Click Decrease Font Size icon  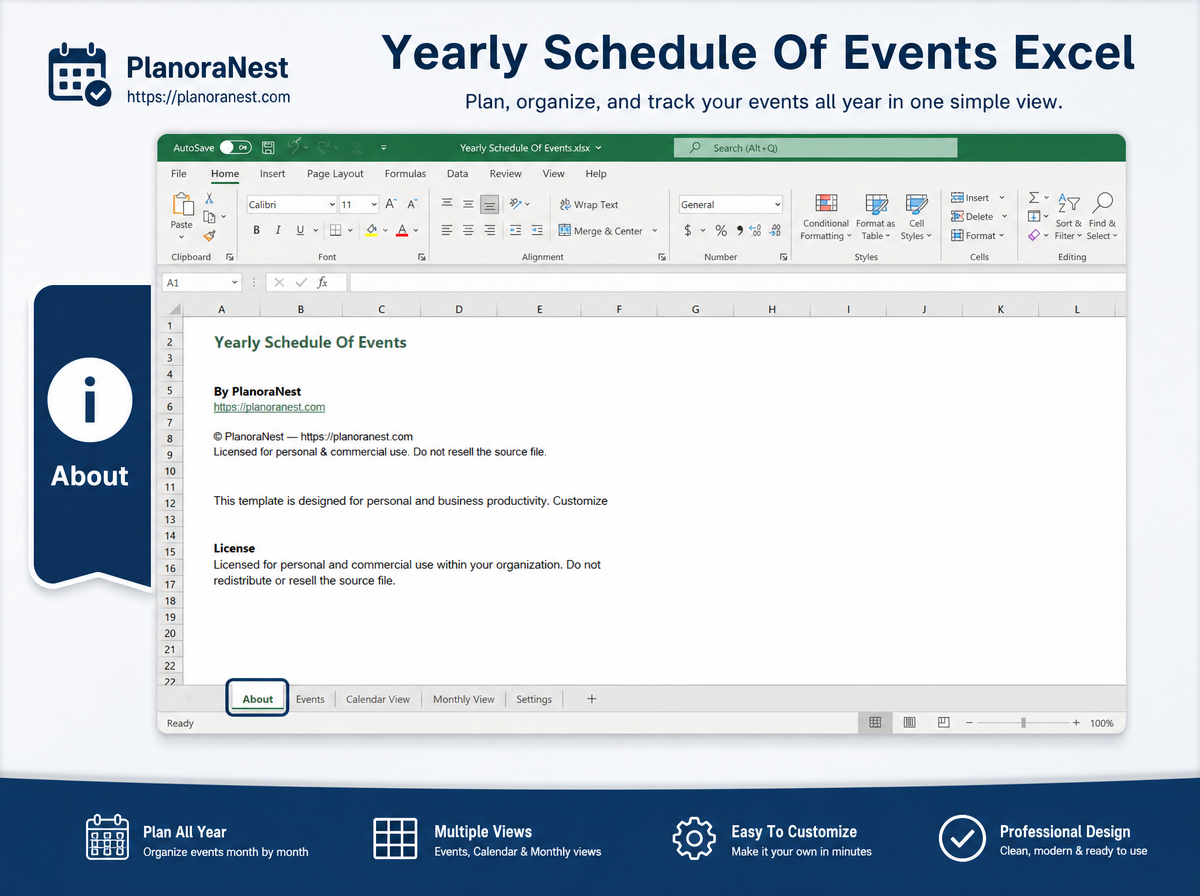coord(412,204)
